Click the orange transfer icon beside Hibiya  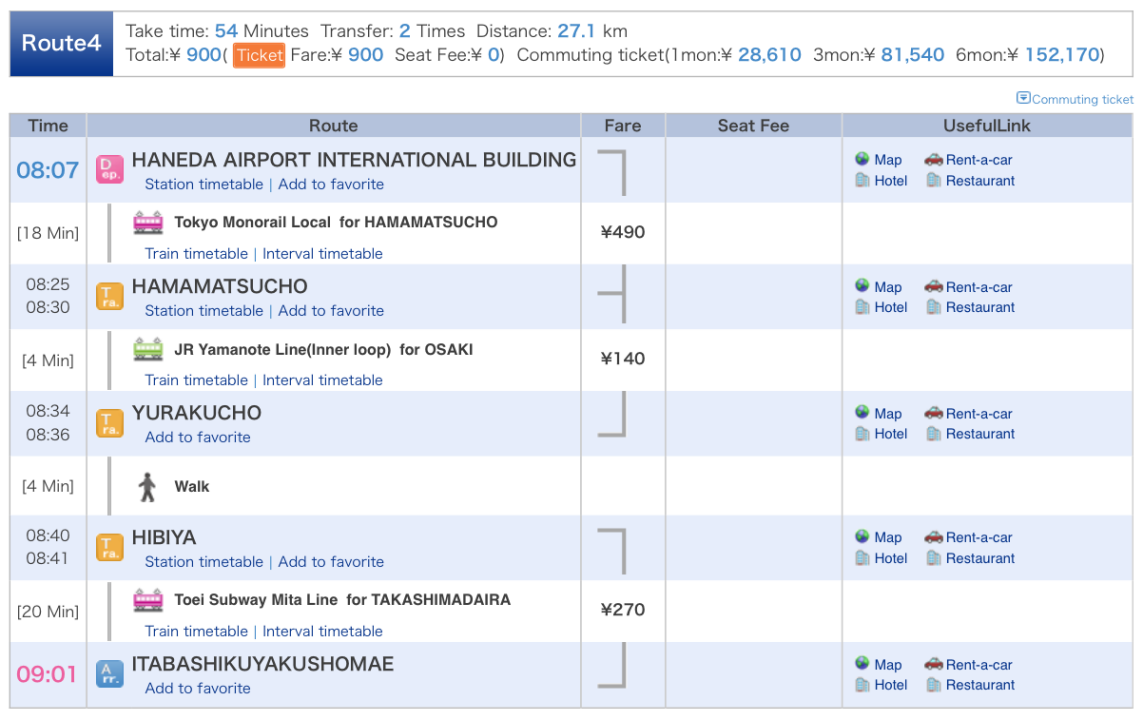tap(110, 547)
